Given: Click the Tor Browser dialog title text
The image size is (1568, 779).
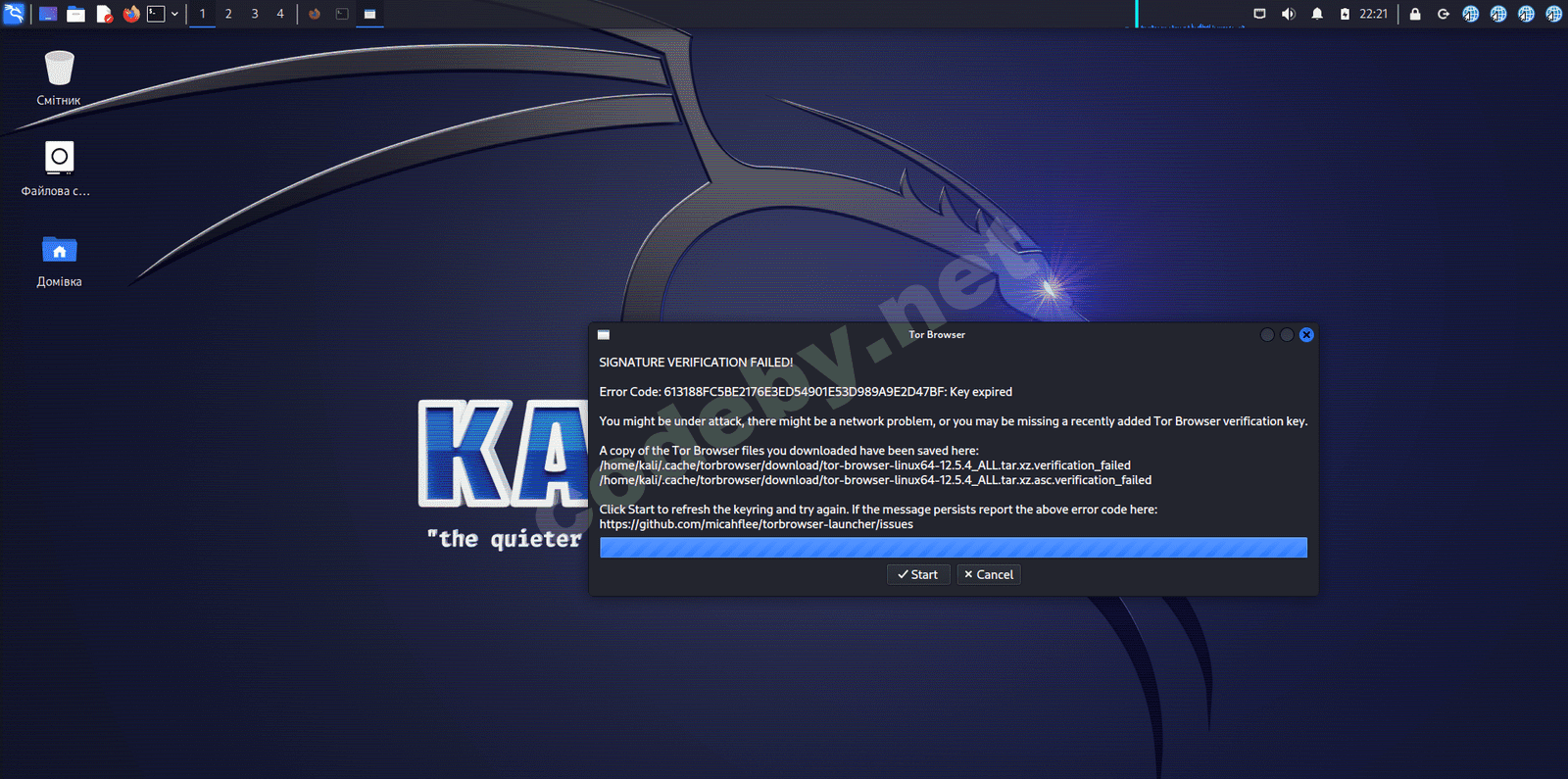Looking at the screenshot, I should (x=937, y=335).
